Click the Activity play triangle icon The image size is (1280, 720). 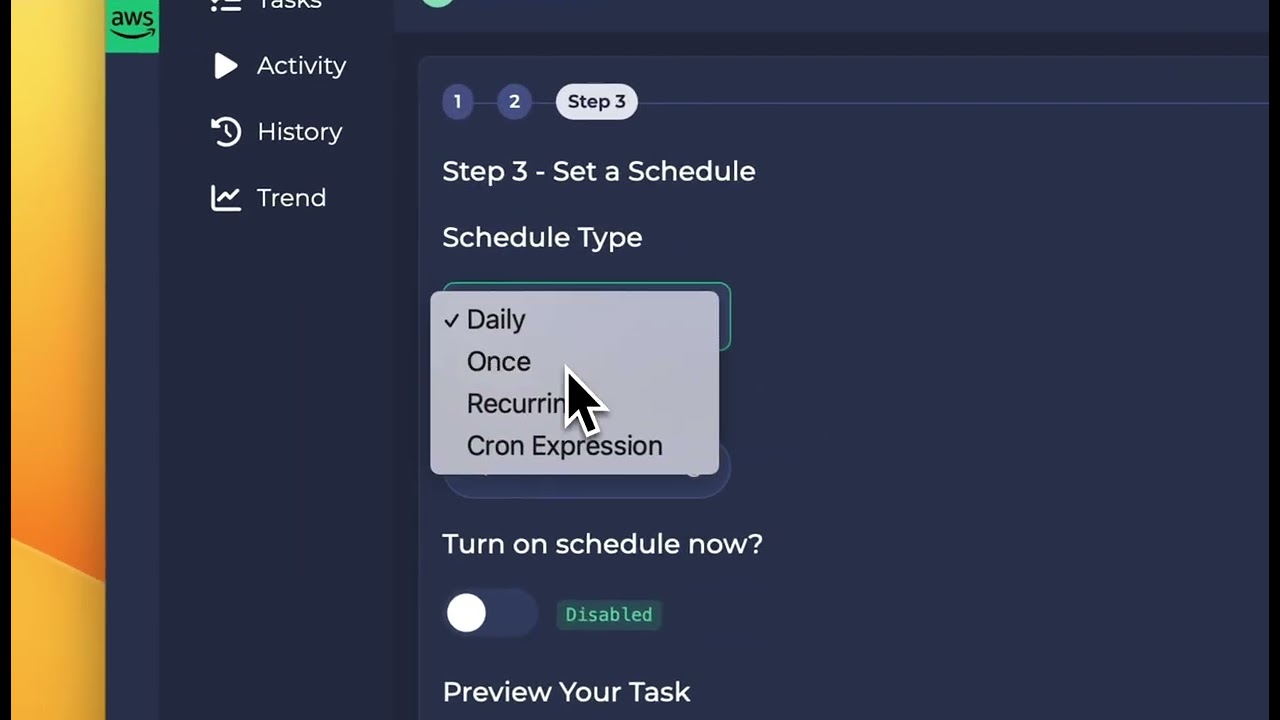(x=226, y=66)
